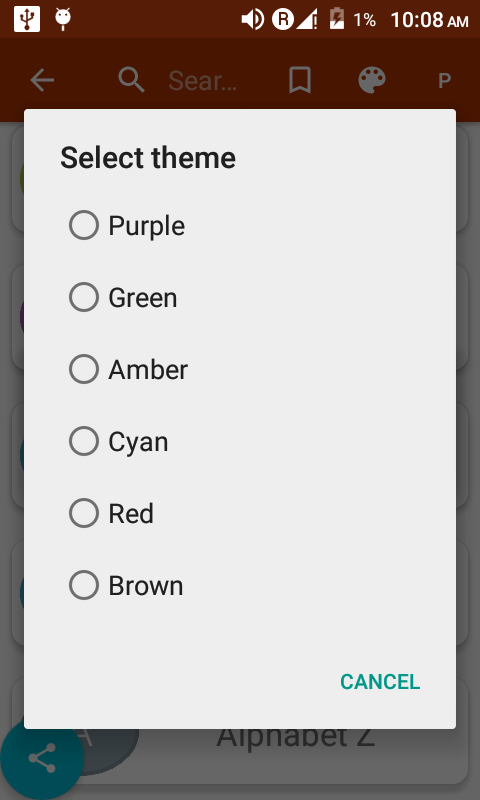Tap the volume speaker status icon
This screenshot has width=480, height=800.
[x=252, y=20]
